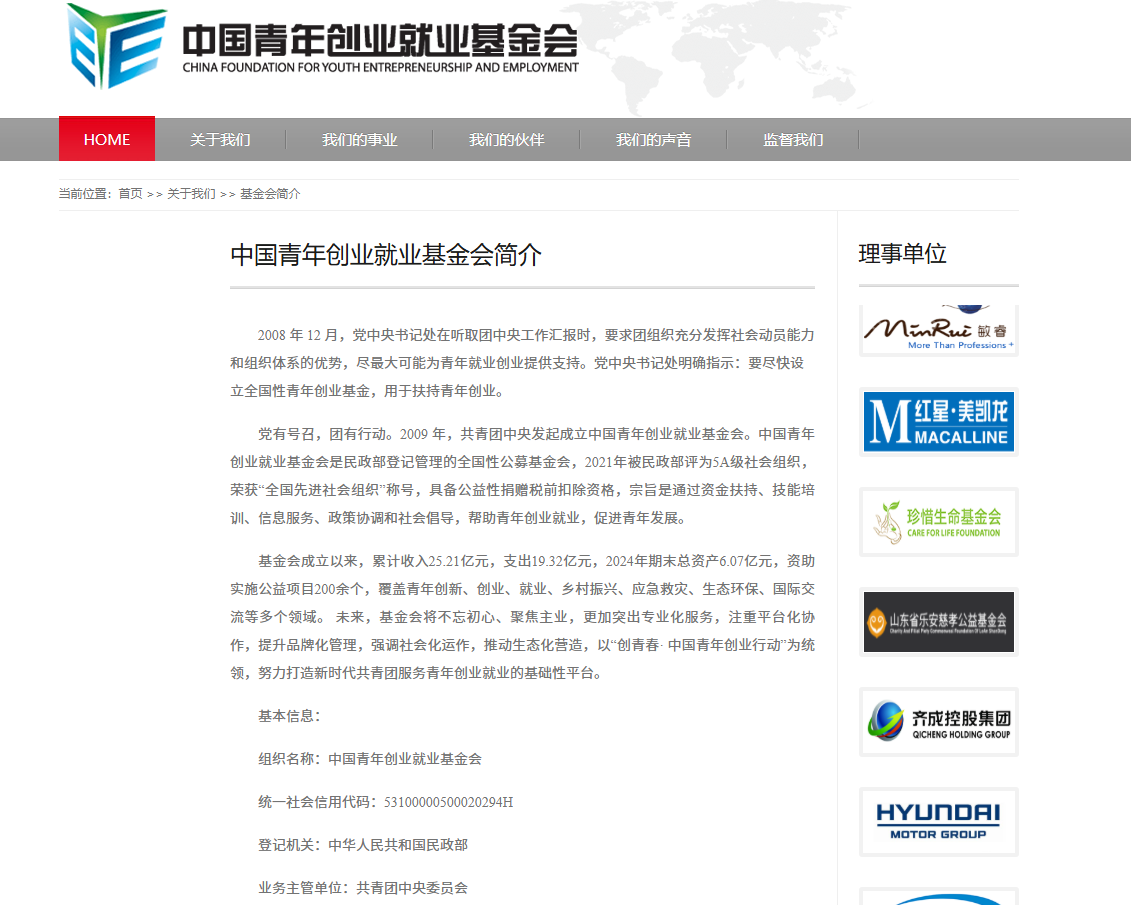Open the 我们的事业 navigation menu
Screen dimensions: 1131x905
[x=359, y=139]
